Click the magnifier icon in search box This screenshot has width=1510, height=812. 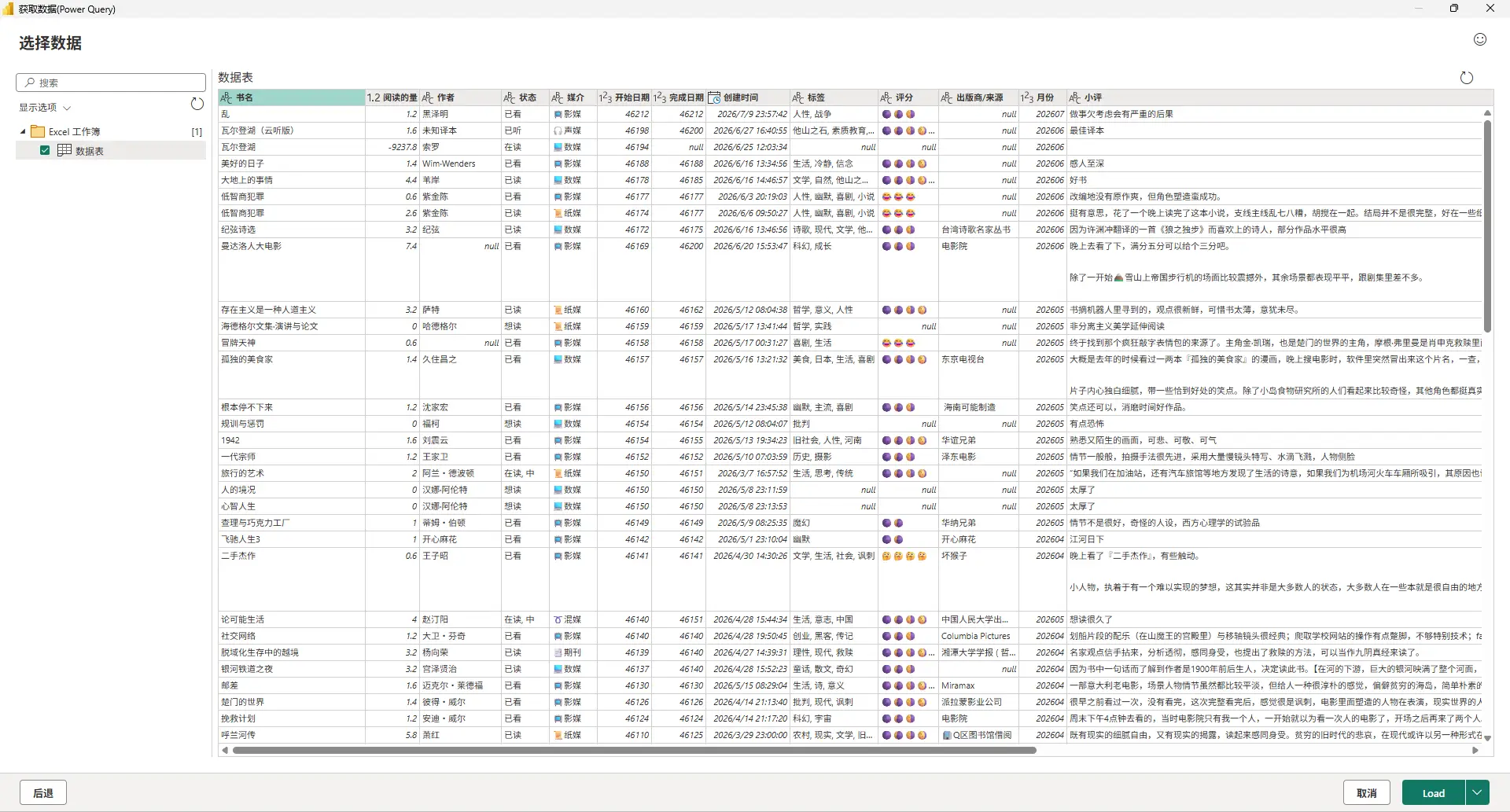(x=30, y=83)
